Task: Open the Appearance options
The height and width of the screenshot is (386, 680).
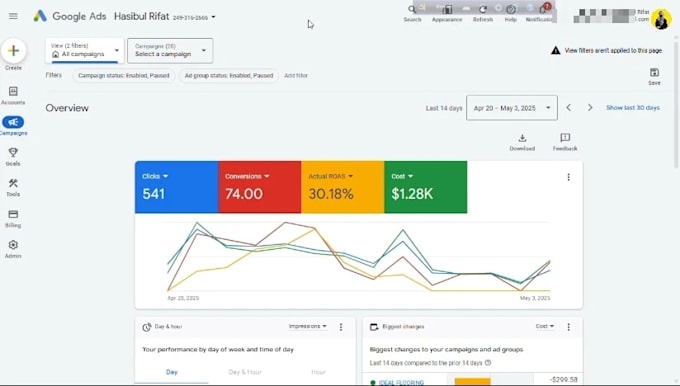Action: (x=447, y=13)
